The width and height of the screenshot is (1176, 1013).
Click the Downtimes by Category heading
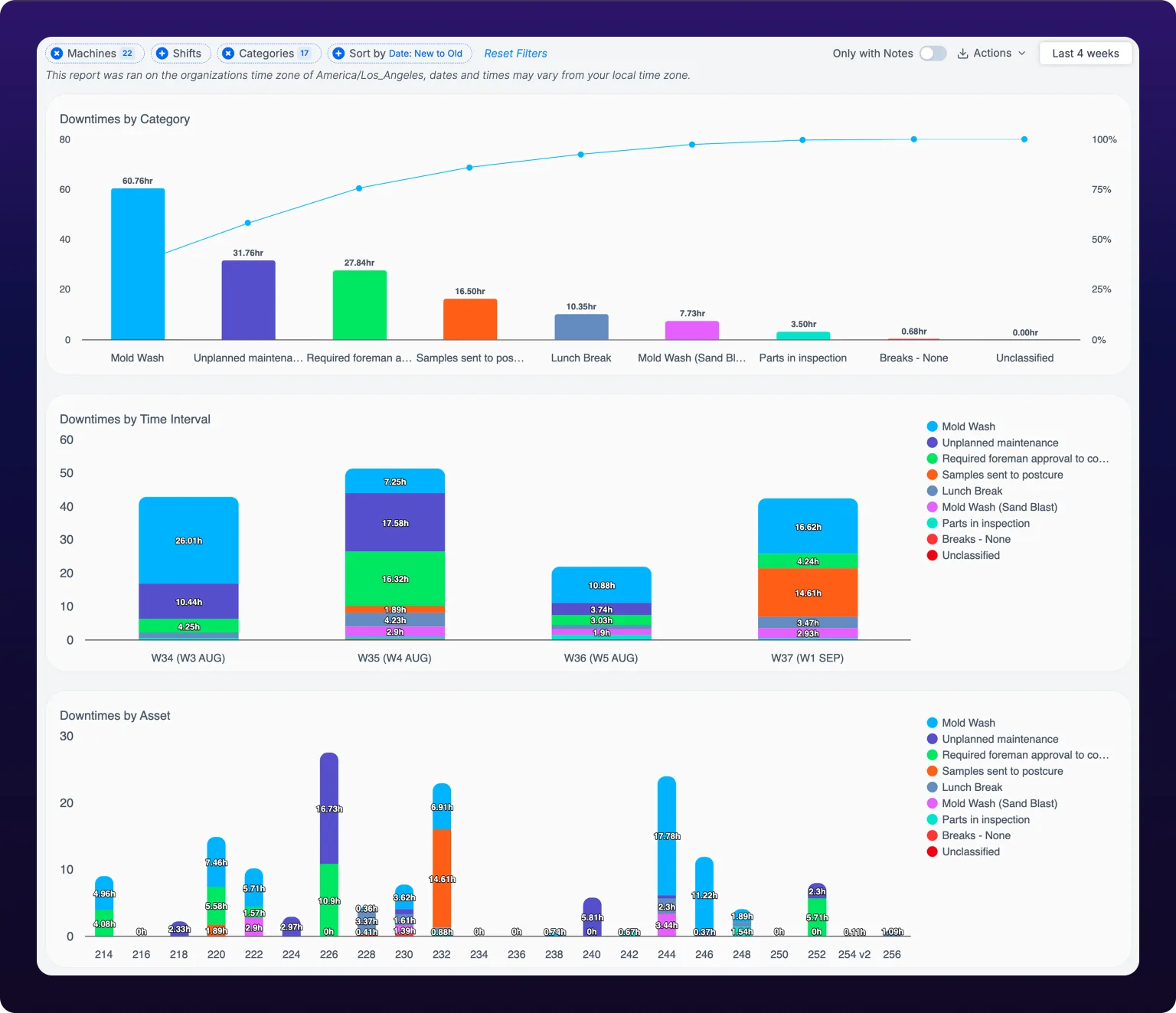[x=125, y=119]
